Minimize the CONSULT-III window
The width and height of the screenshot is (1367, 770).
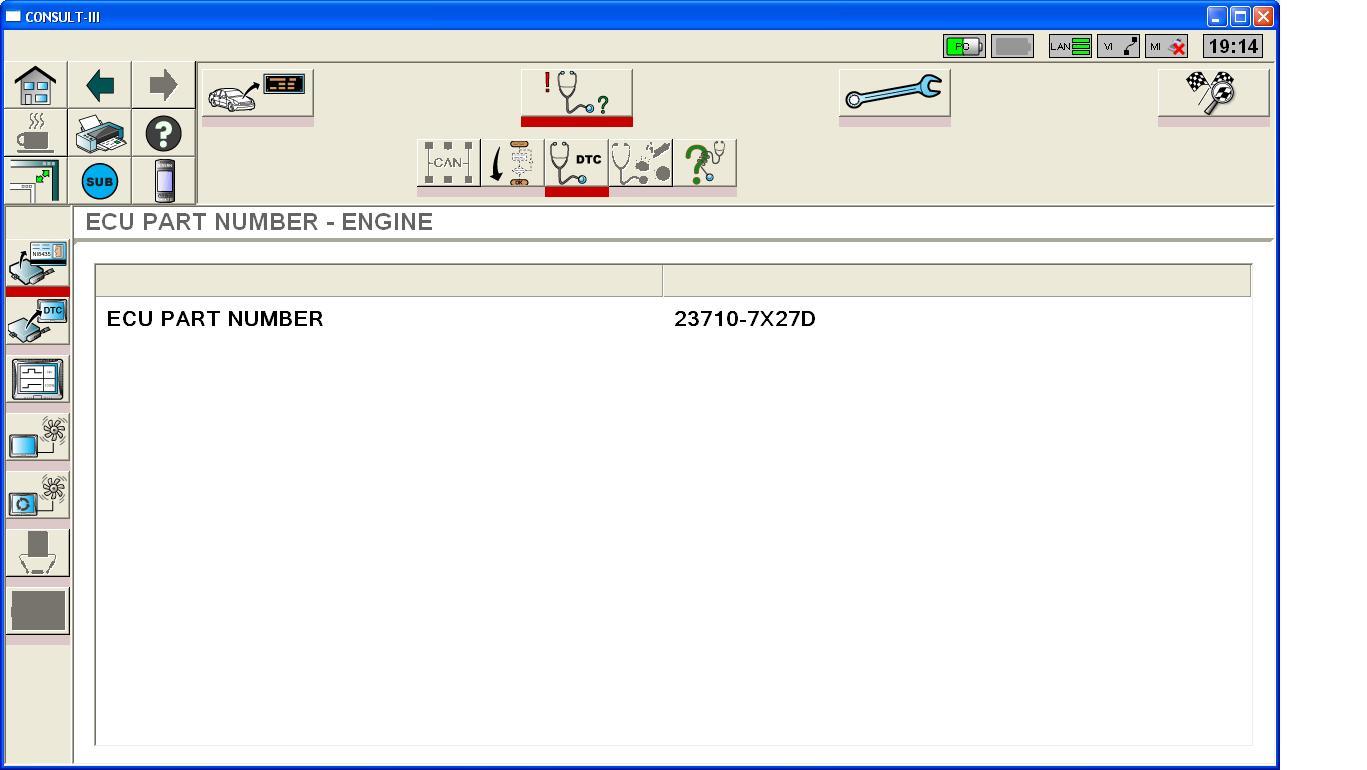(x=1217, y=16)
